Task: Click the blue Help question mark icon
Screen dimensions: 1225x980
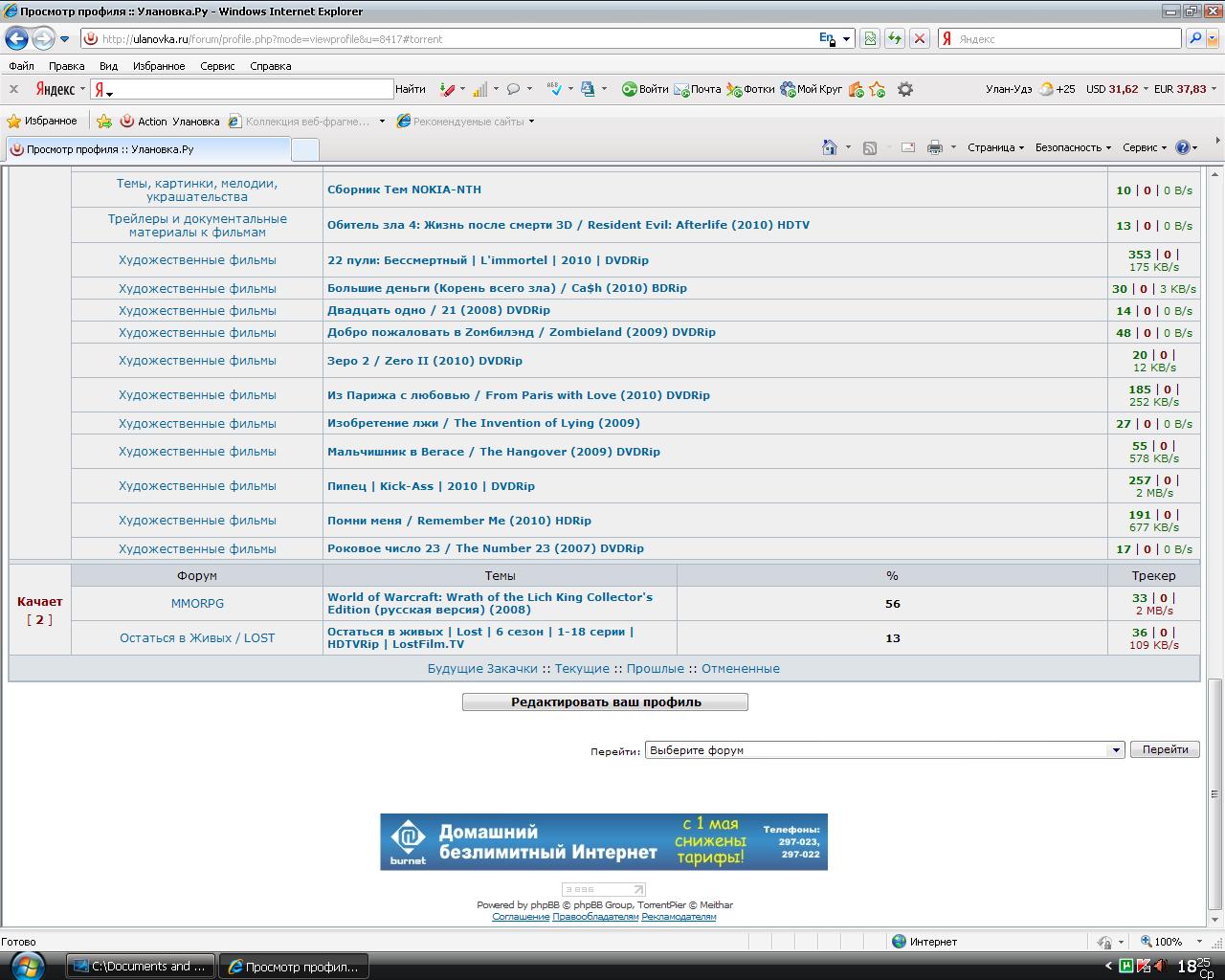Action: [x=1183, y=147]
